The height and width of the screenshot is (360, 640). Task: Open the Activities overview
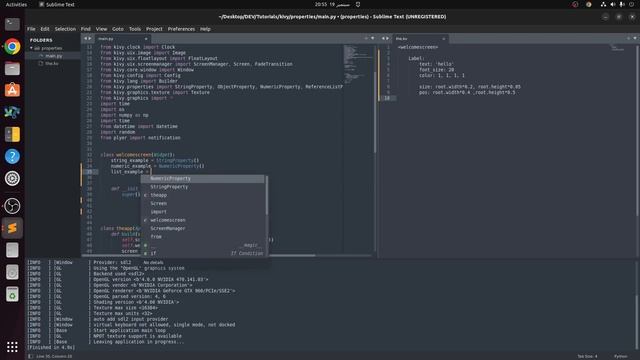(16, 4)
